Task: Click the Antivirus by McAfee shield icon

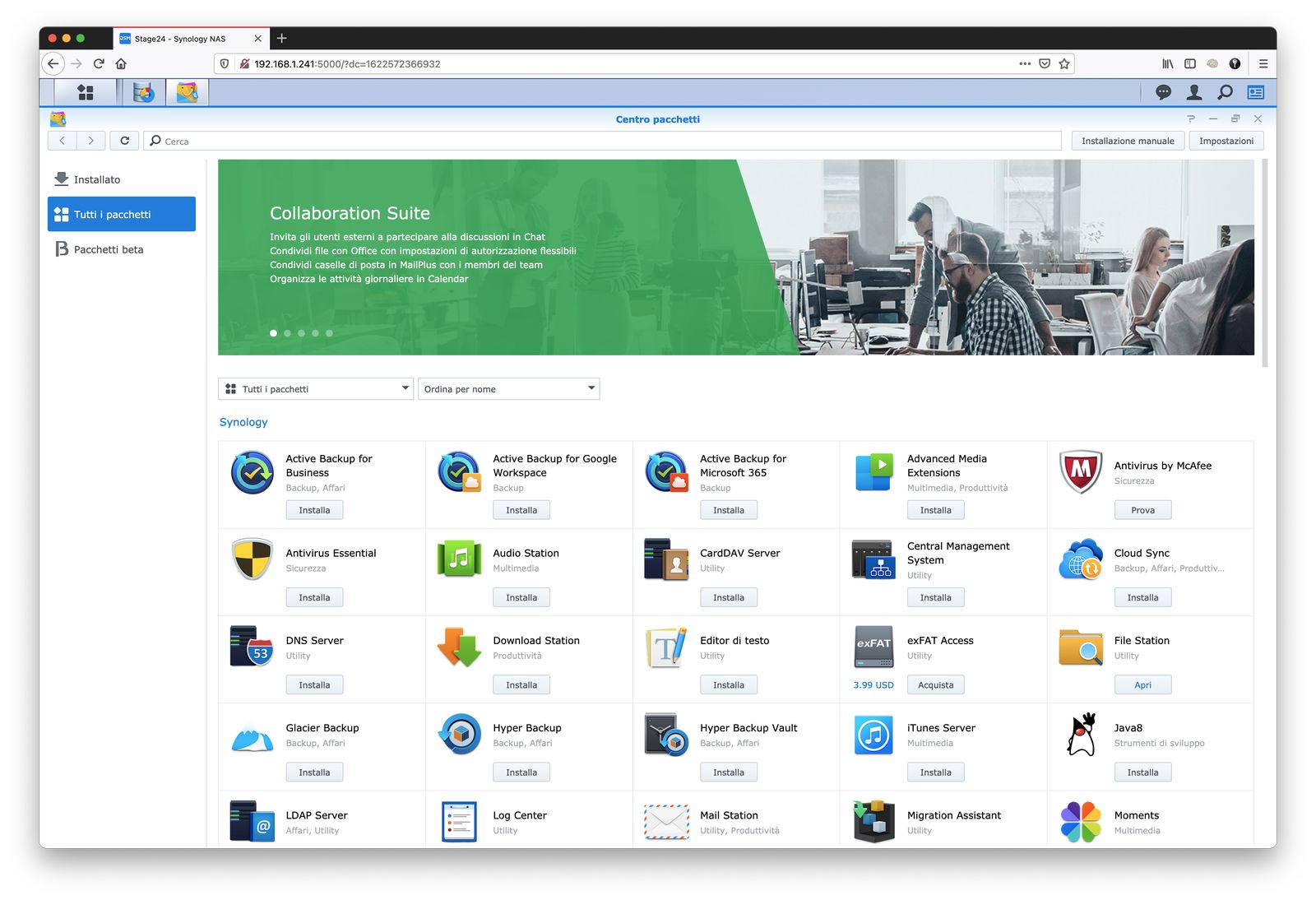Action: pos(1081,472)
